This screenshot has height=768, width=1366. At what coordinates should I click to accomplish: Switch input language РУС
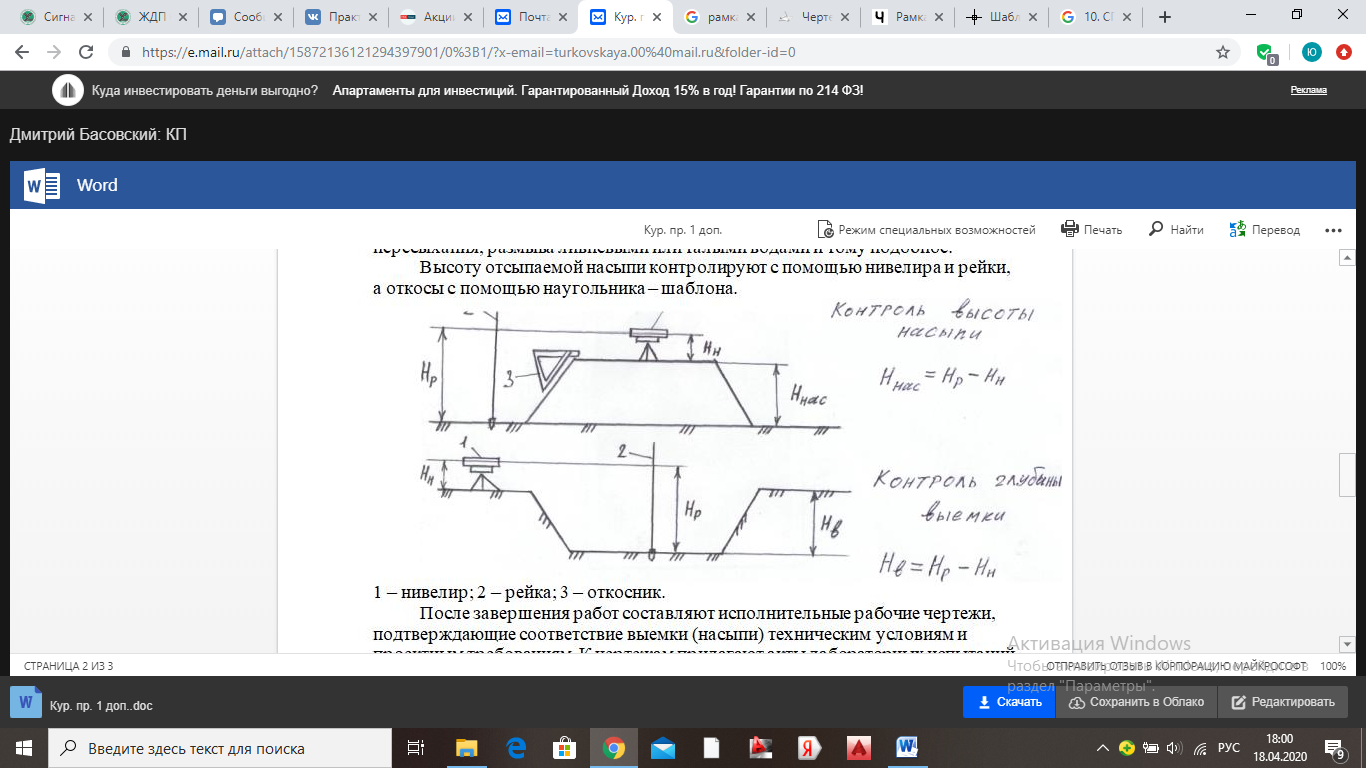coord(1228,748)
